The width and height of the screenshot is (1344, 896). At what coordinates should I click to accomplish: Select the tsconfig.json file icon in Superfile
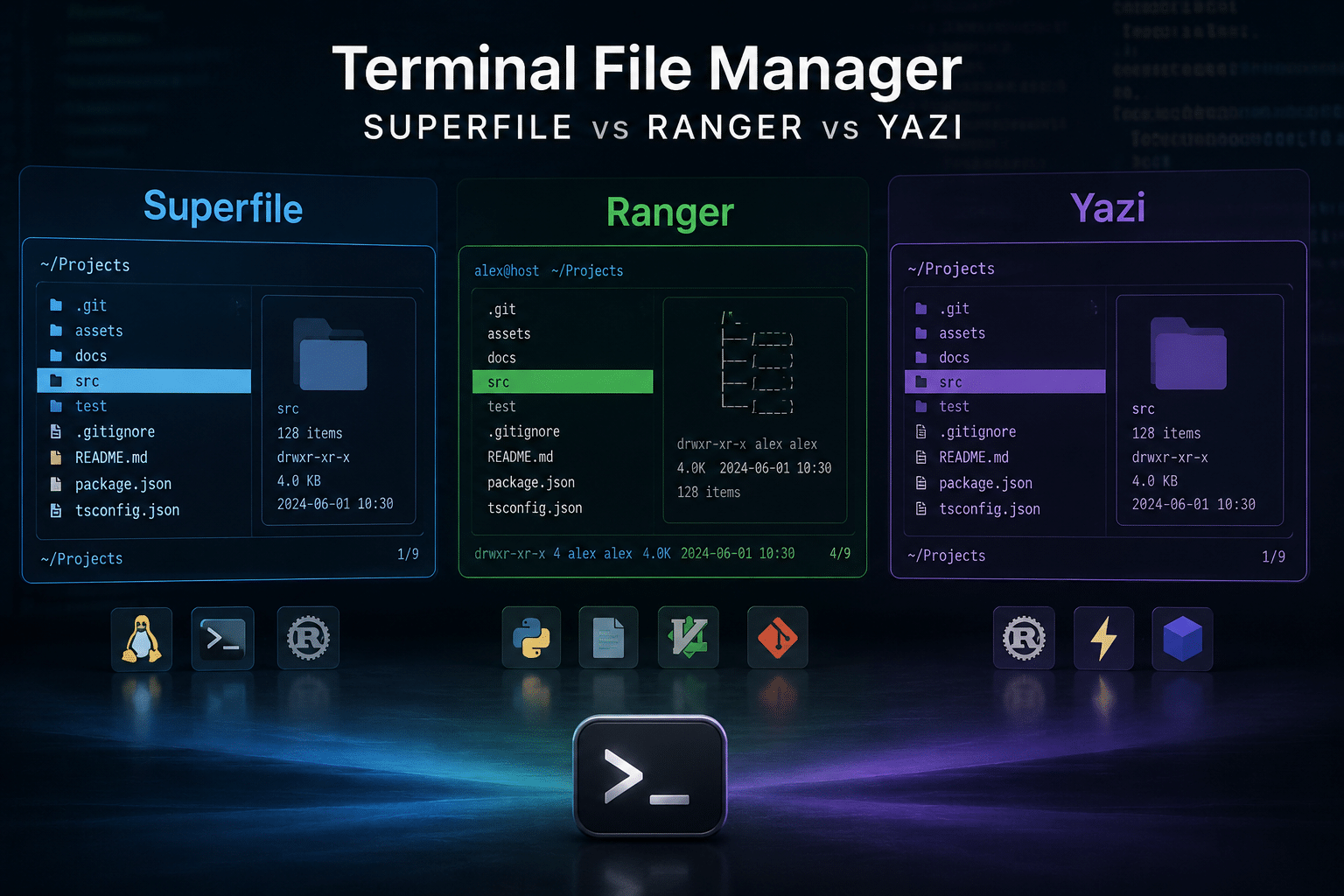pos(56,510)
